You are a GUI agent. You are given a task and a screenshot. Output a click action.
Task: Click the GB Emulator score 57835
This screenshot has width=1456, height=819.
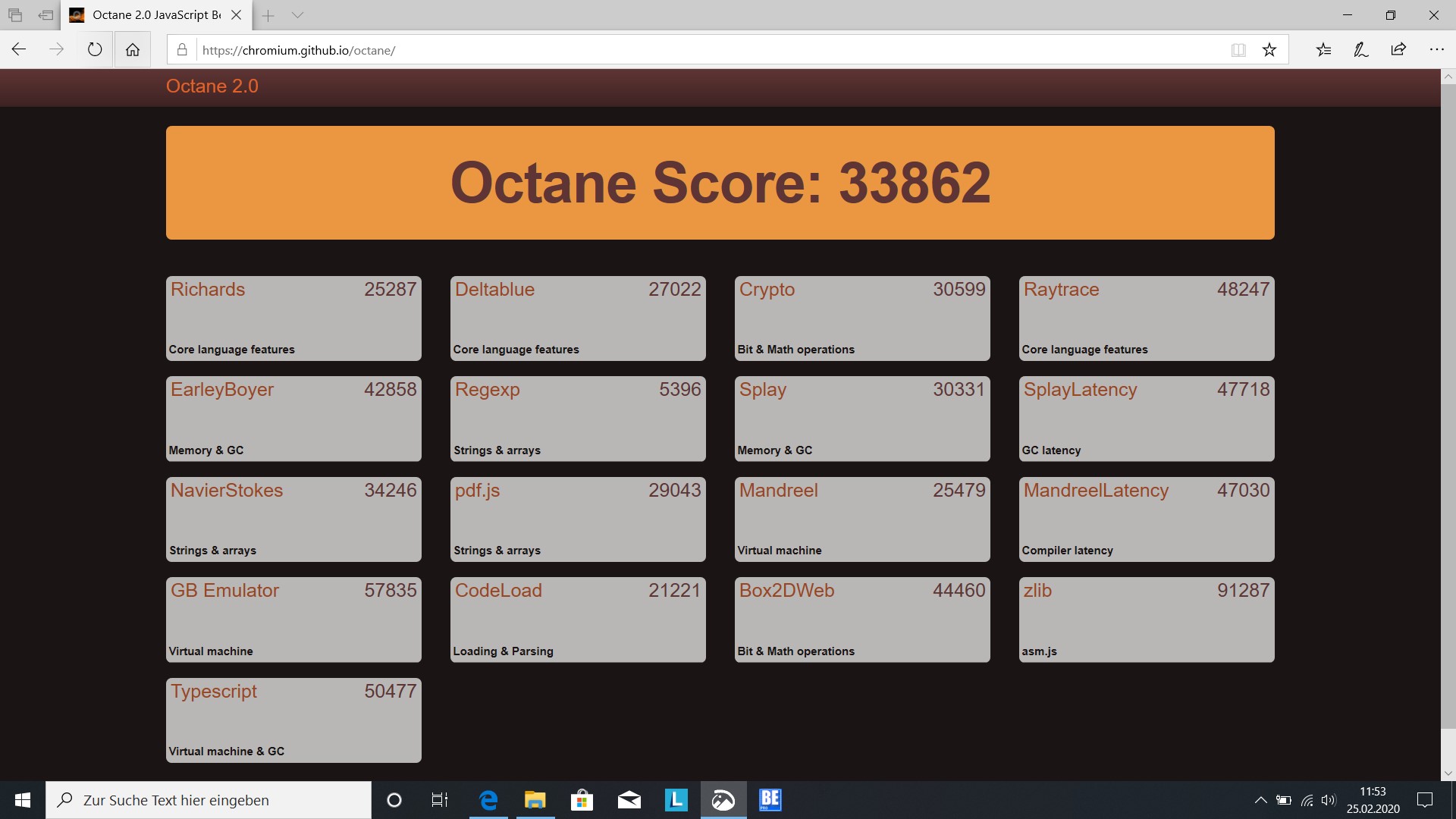[x=391, y=591]
